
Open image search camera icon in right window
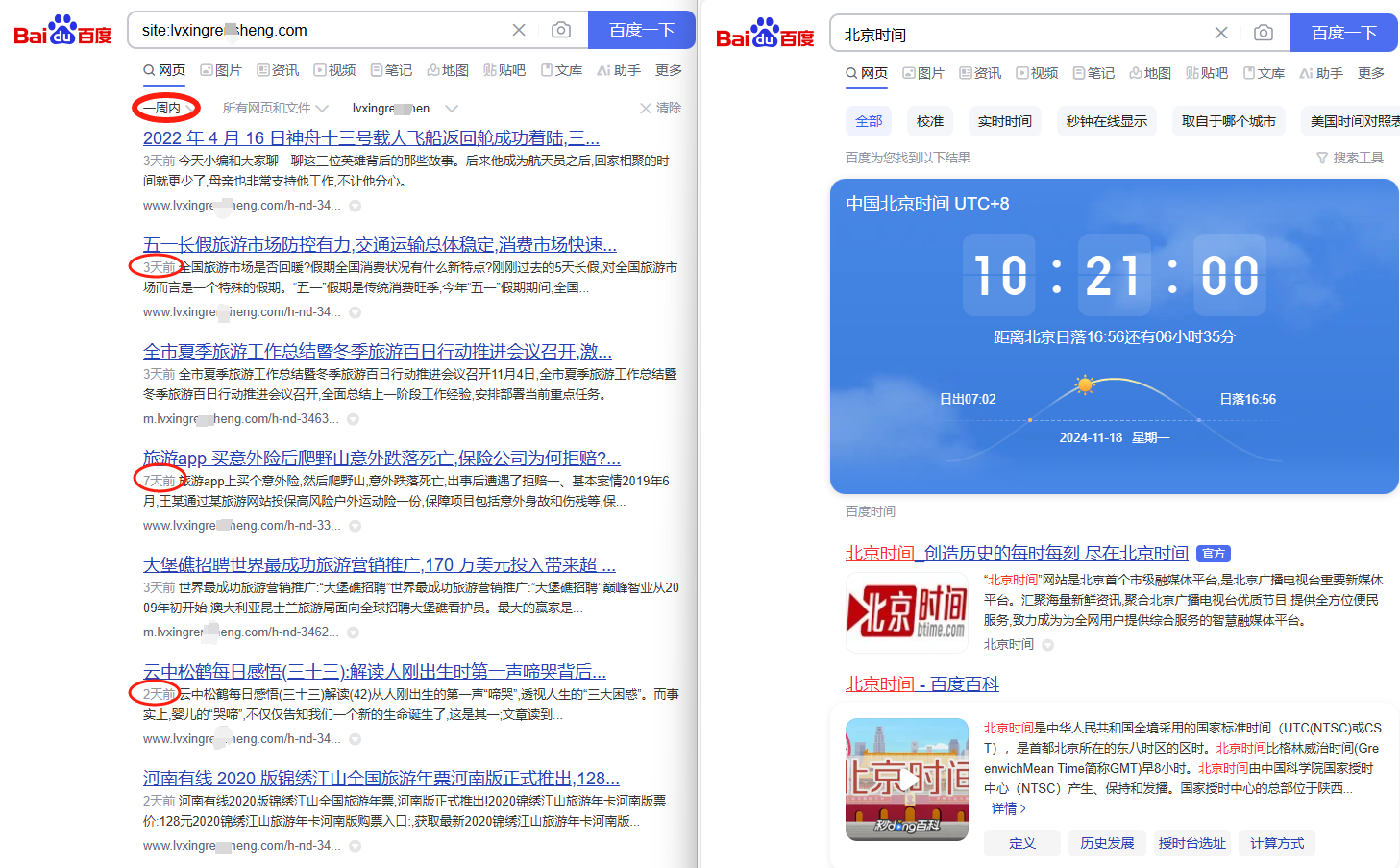click(1264, 33)
